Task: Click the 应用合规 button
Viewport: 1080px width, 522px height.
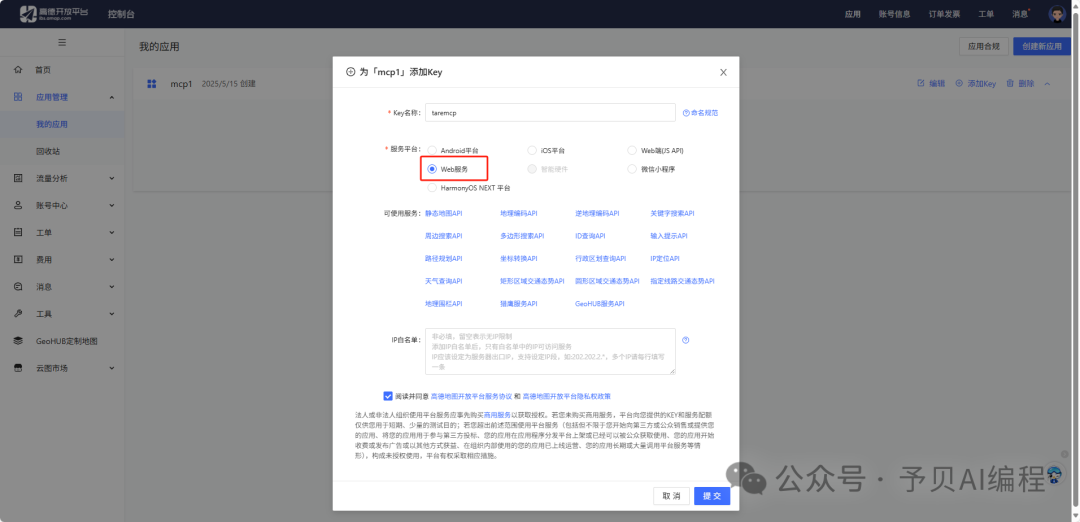Action: 984,46
